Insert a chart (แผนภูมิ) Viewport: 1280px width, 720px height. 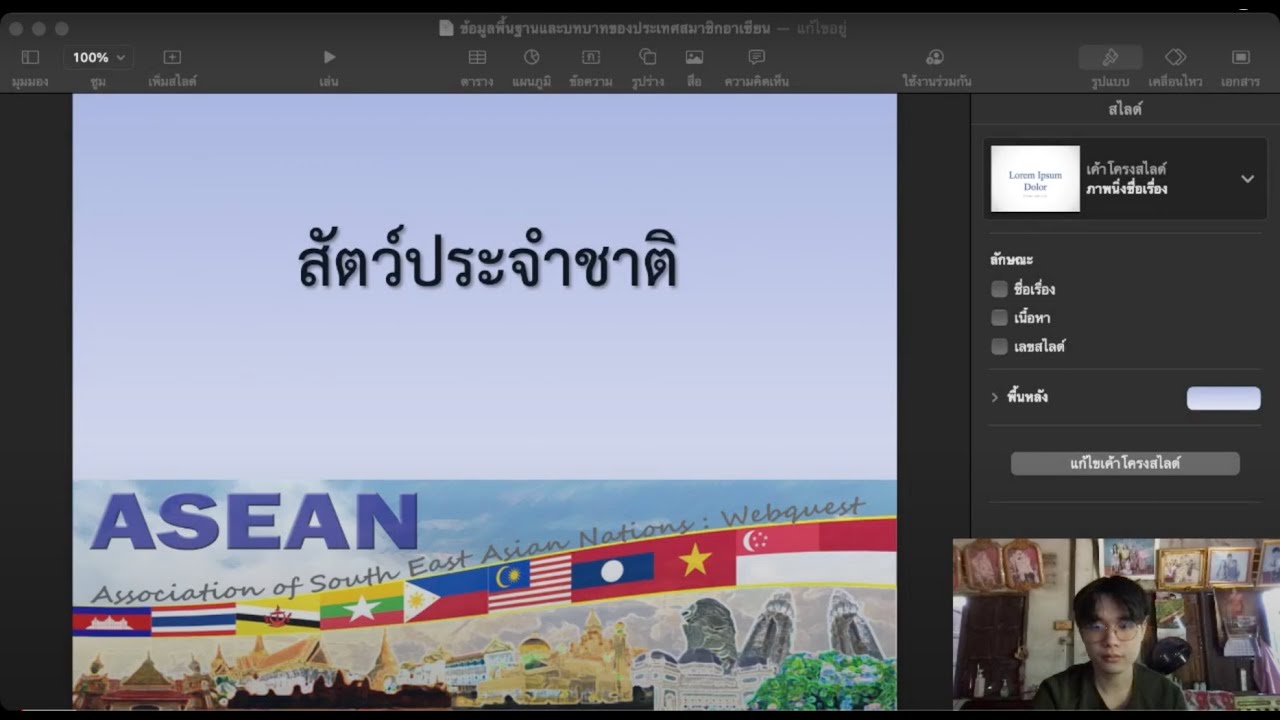point(532,58)
